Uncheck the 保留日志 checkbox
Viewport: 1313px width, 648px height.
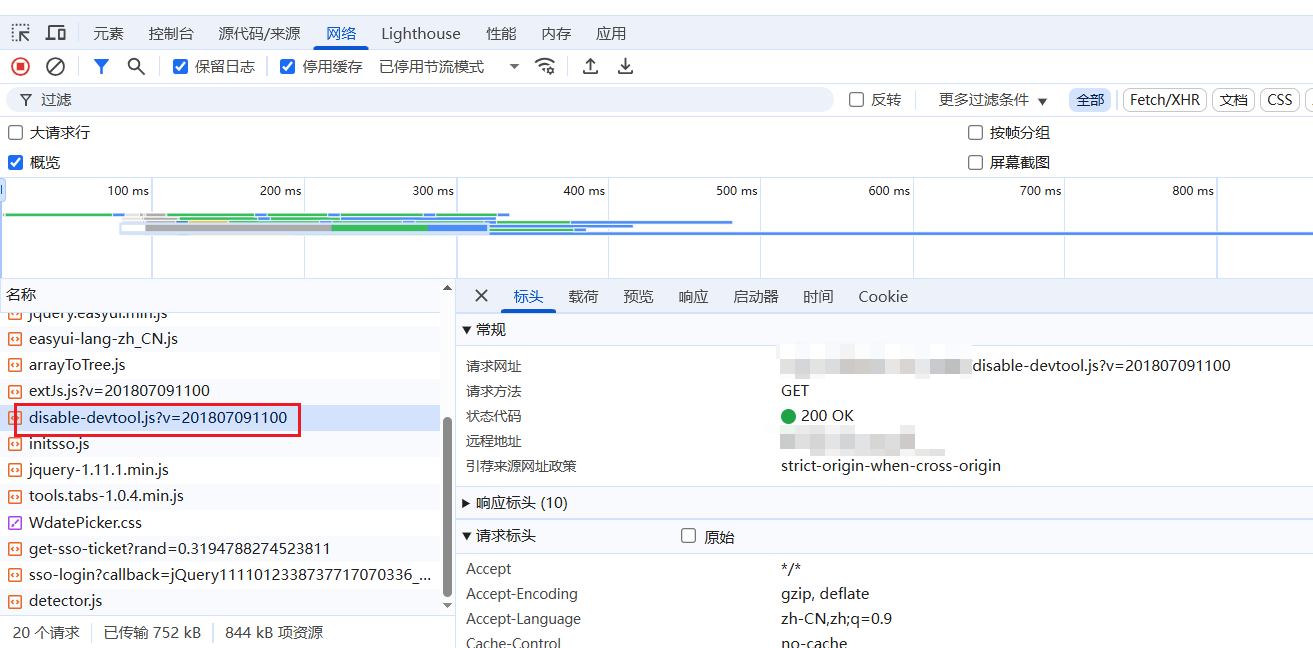(x=181, y=67)
